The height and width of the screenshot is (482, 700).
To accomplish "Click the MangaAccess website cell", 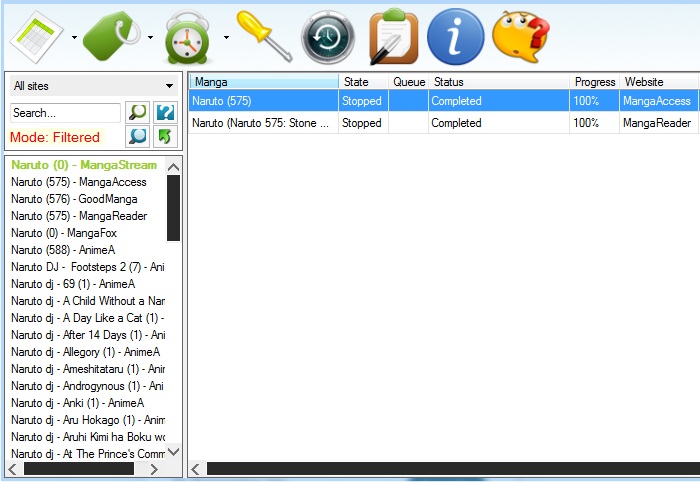I will click(x=657, y=101).
